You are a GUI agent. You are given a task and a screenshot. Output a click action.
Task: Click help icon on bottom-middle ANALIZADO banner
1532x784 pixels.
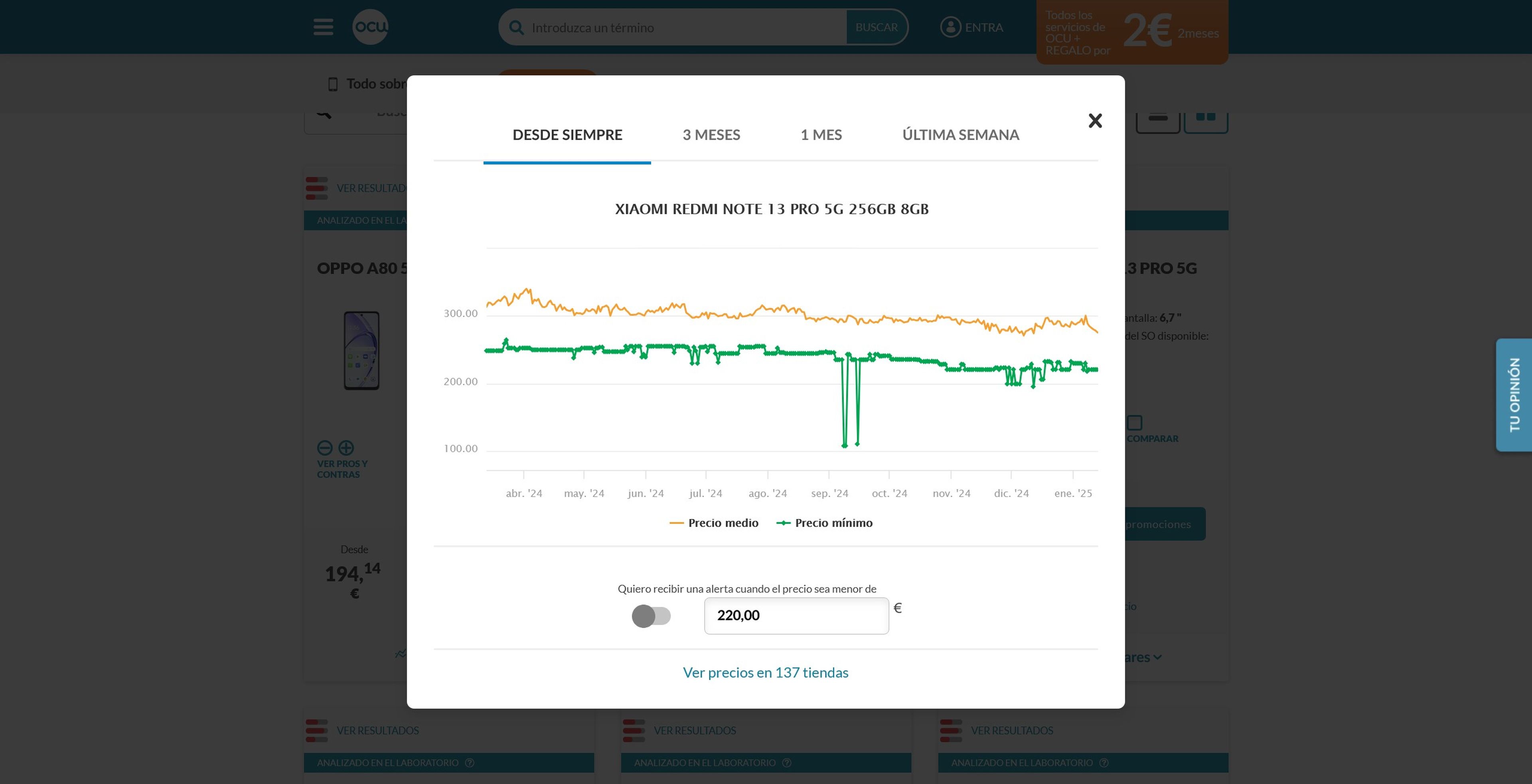click(x=786, y=762)
